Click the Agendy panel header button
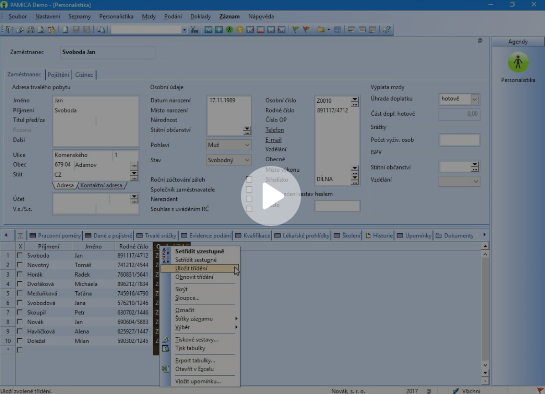This screenshot has height=394, width=545. pos(518,42)
